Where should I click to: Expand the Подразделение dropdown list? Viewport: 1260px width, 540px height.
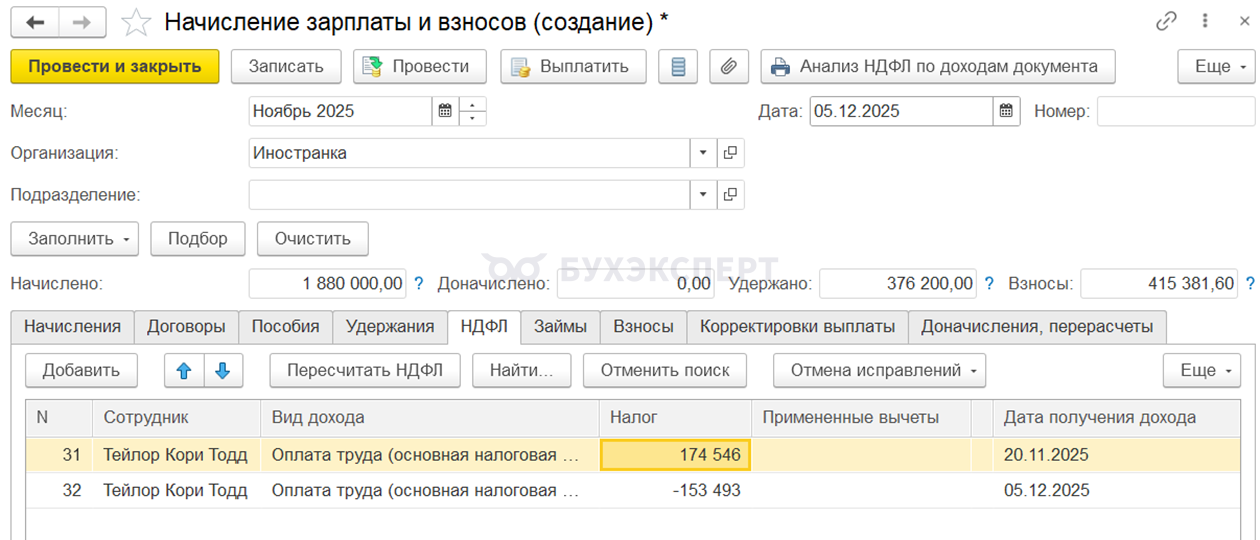pyautogui.click(x=703, y=194)
